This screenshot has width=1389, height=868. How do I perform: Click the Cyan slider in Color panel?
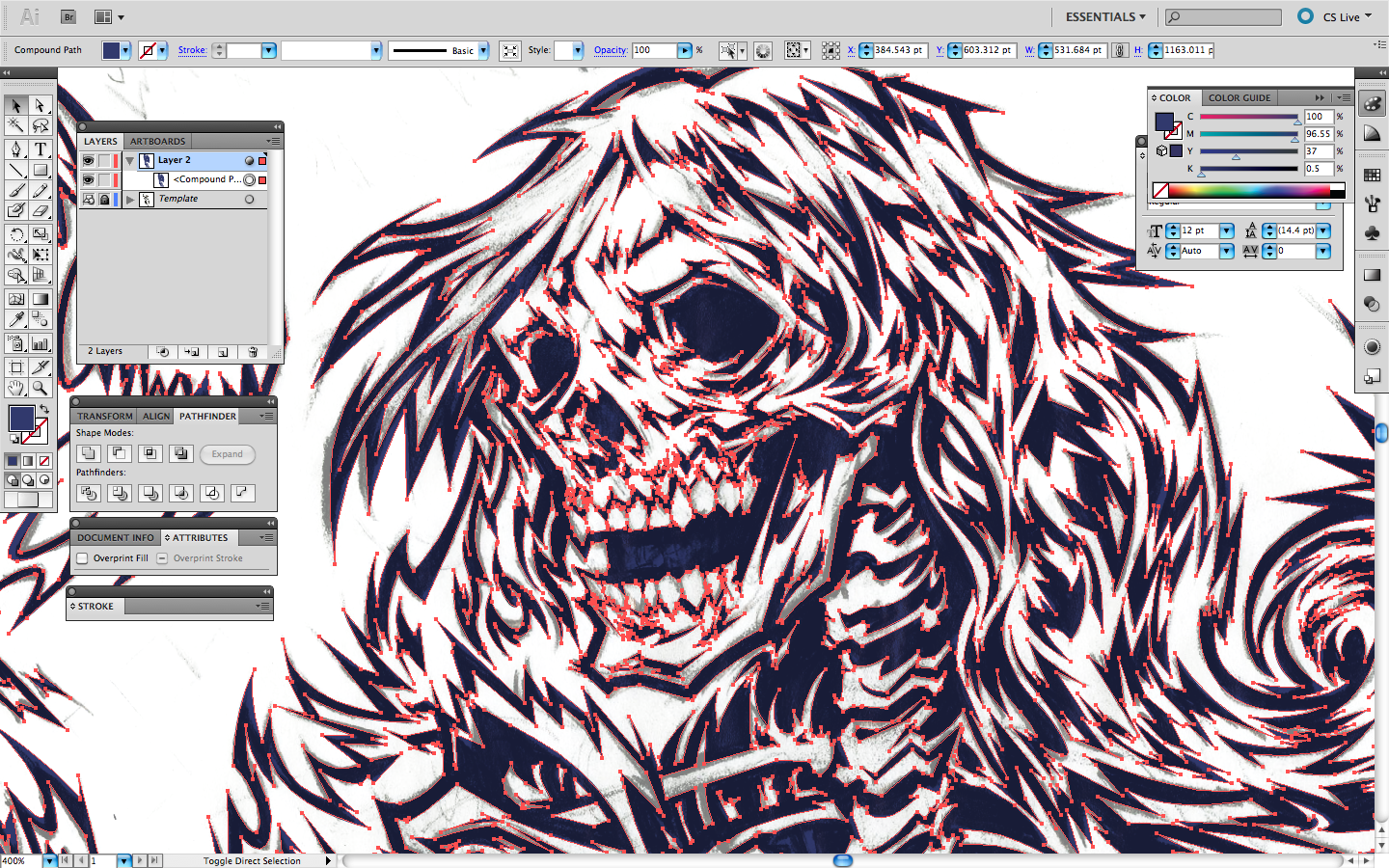click(x=1249, y=117)
